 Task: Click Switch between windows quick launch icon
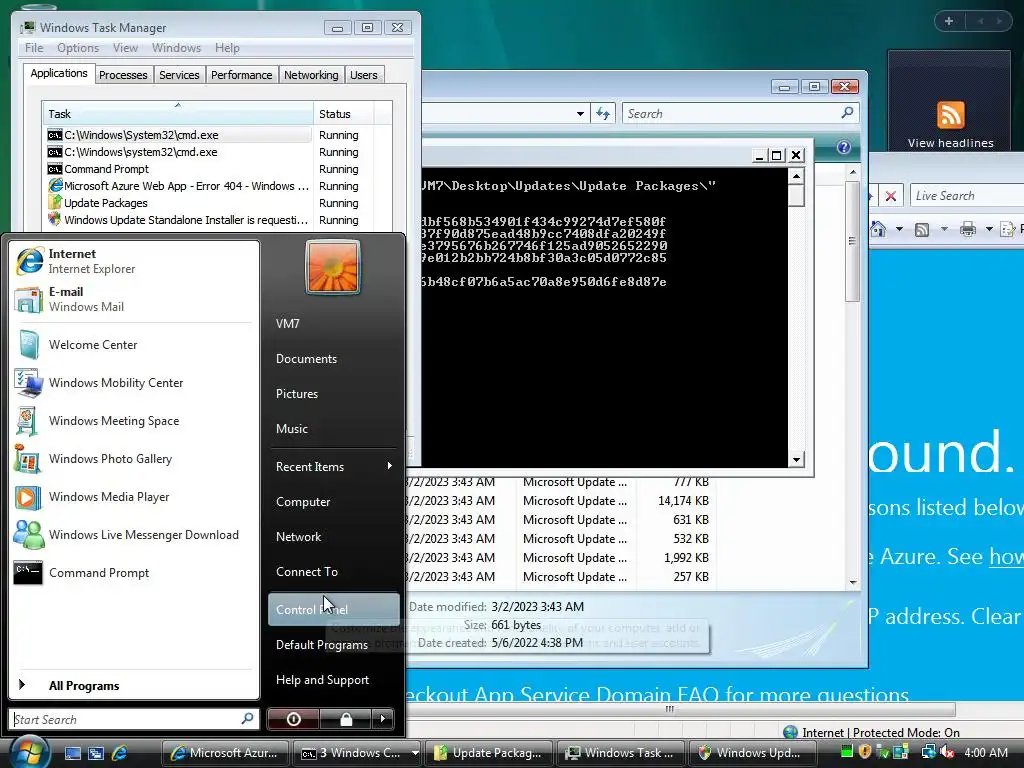(96, 753)
